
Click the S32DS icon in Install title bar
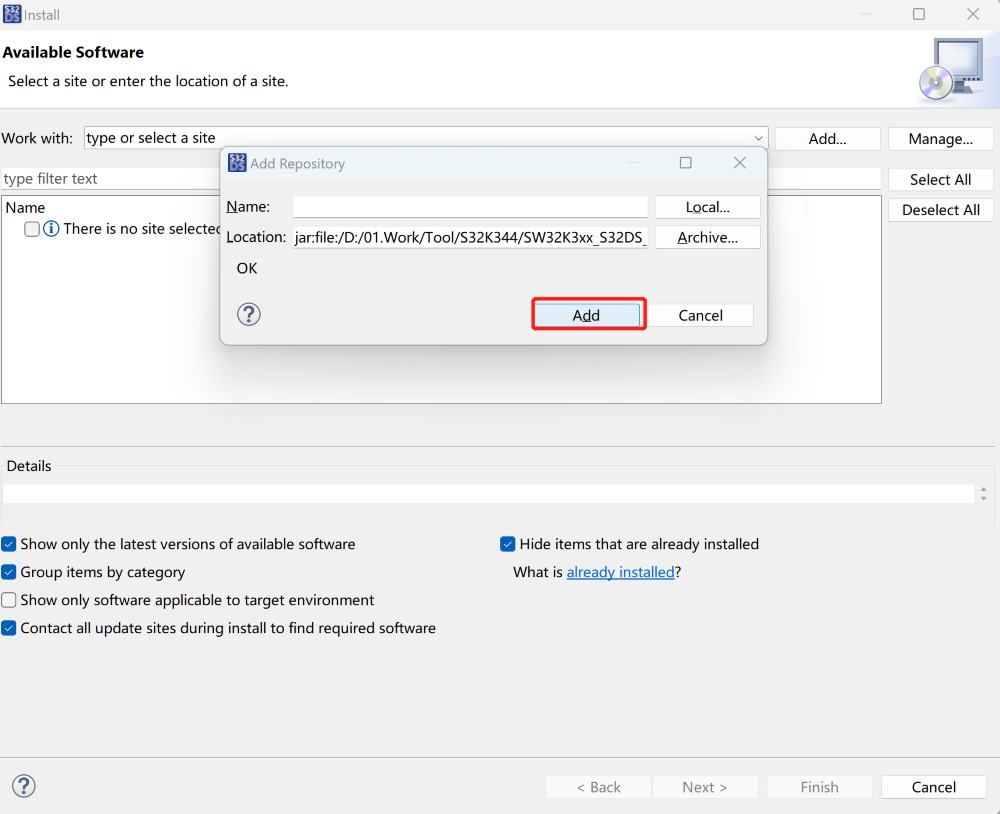click(x=12, y=14)
